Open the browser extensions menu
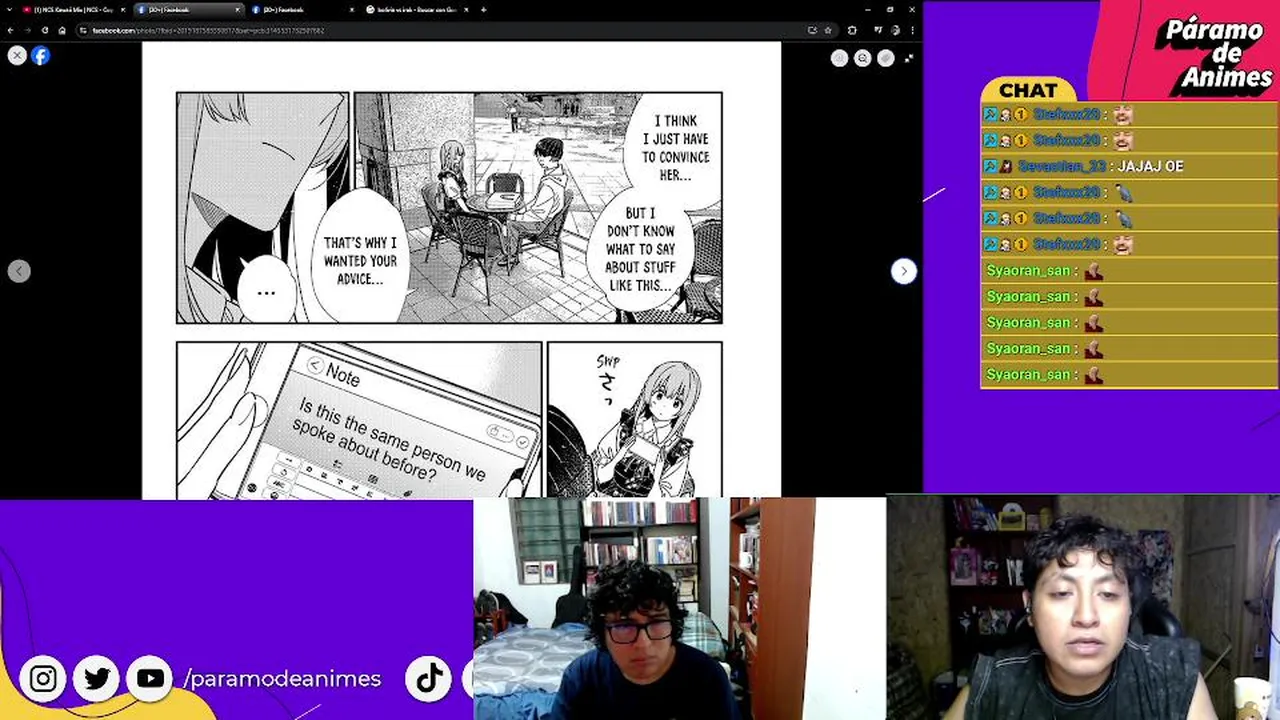Viewport: 1280px width, 720px height. [x=852, y=30]
